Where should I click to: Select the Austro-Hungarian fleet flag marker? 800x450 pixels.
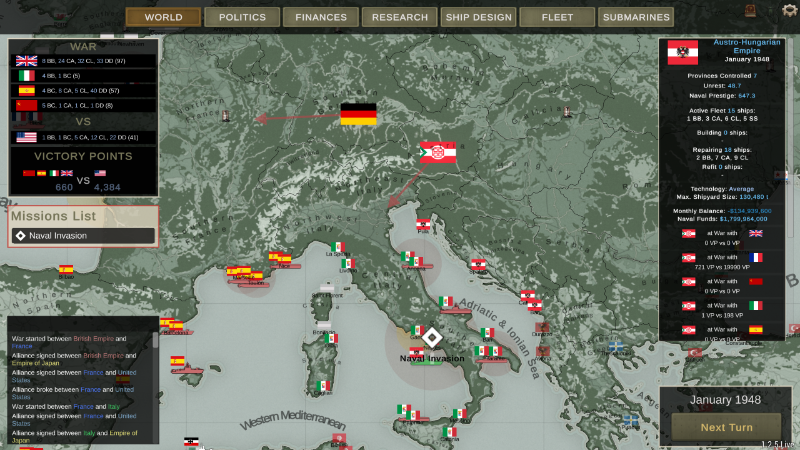(x=437, y=153)
